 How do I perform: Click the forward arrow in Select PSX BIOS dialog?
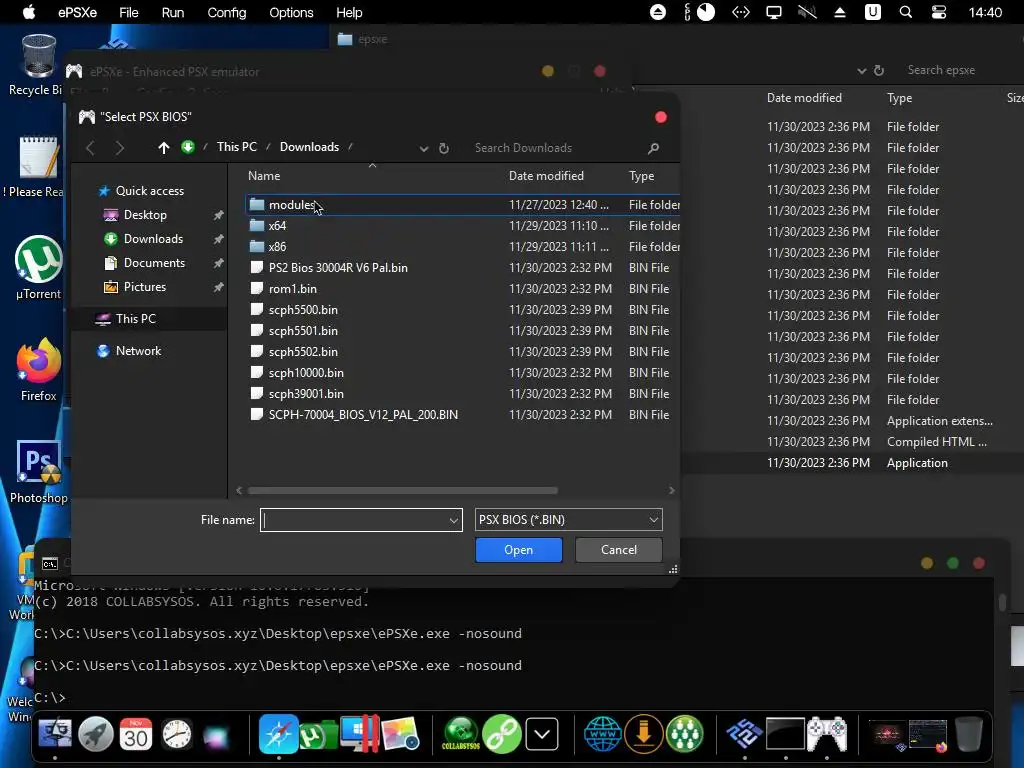point(120,148)
